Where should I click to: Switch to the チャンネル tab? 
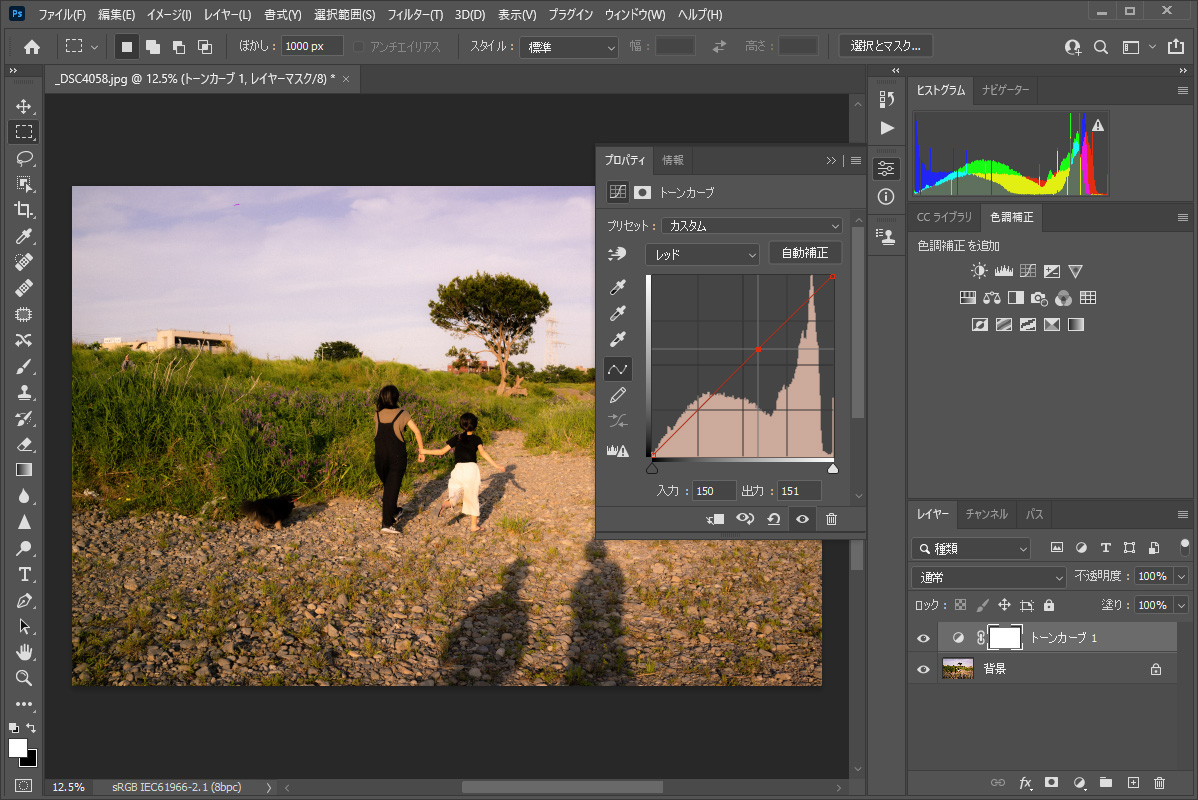[986, 514]
